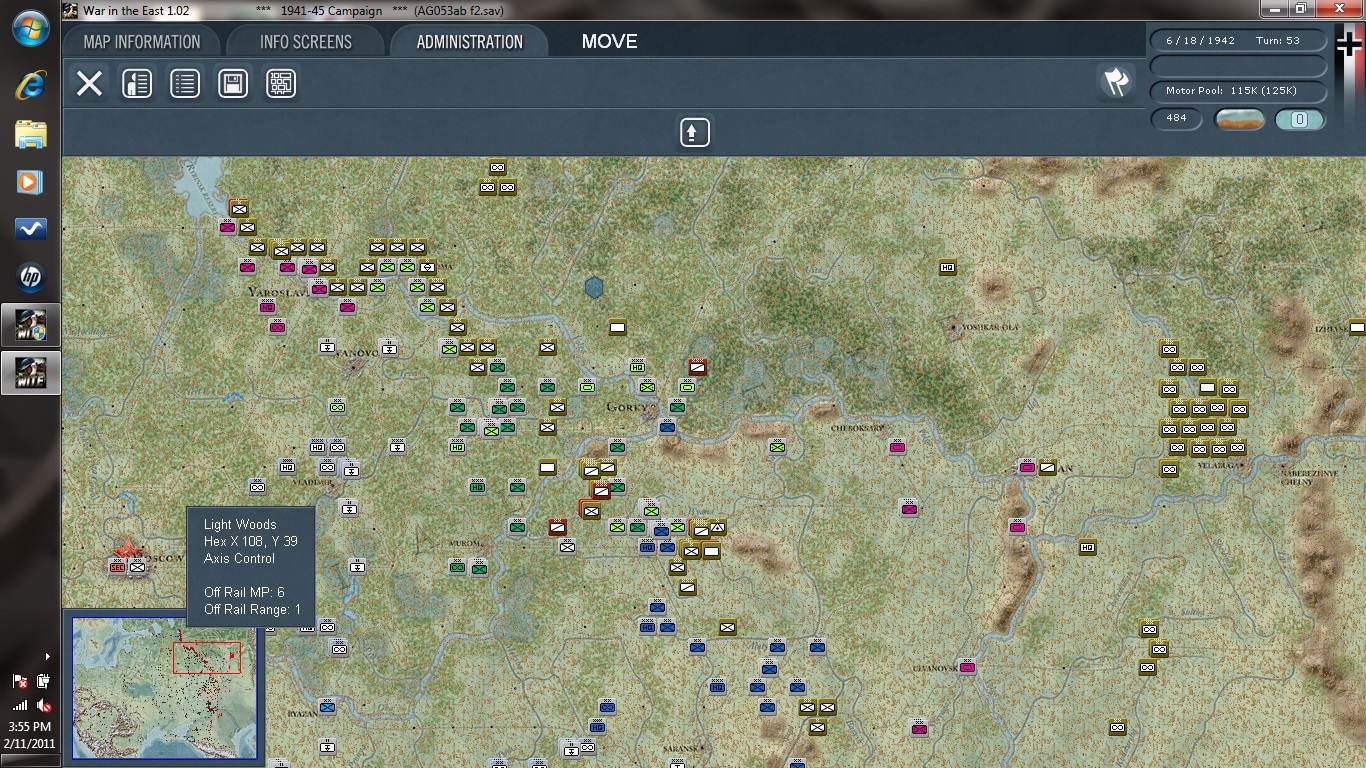The height and width of the screenshot is (768, 1366).
Task: Click the Motor Pool 115K (125K) readout
Action: (x=1239, y=91)
